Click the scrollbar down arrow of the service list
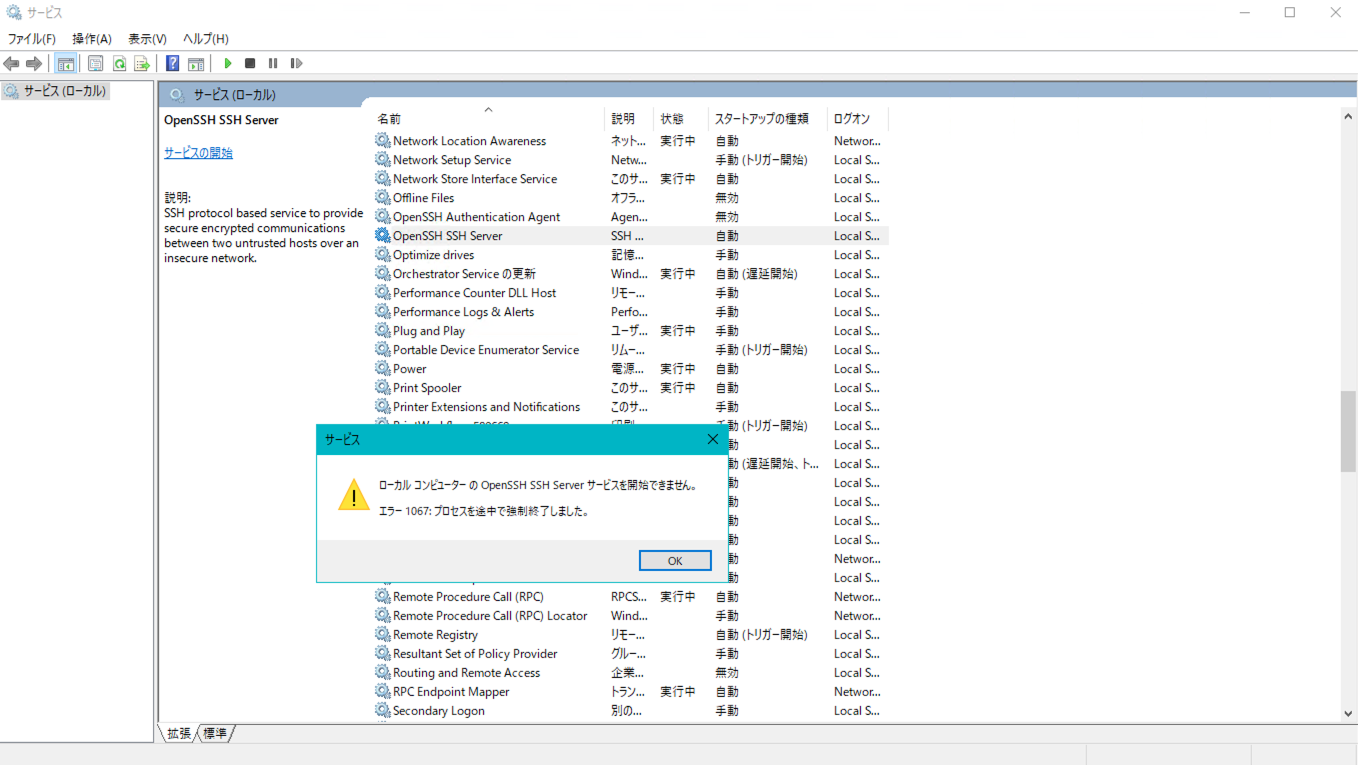 pyautogui.click(x=1348, y=713)
